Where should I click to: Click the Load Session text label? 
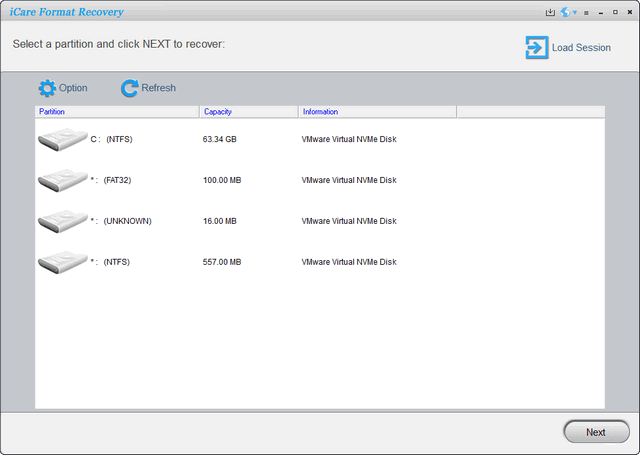581,48
